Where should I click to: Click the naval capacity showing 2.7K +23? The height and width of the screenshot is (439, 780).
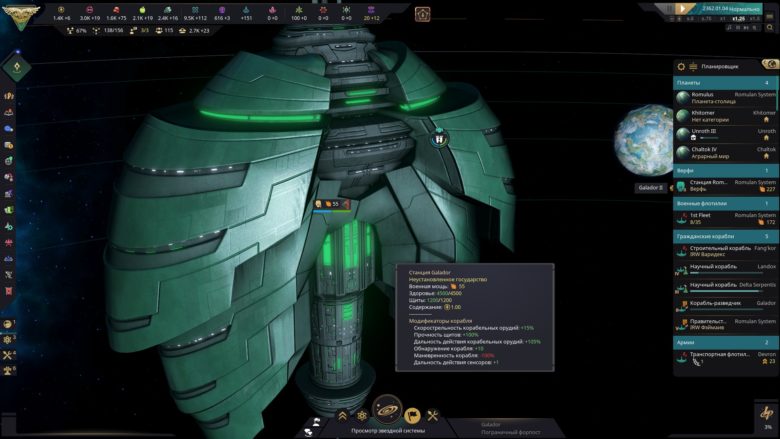195,31
